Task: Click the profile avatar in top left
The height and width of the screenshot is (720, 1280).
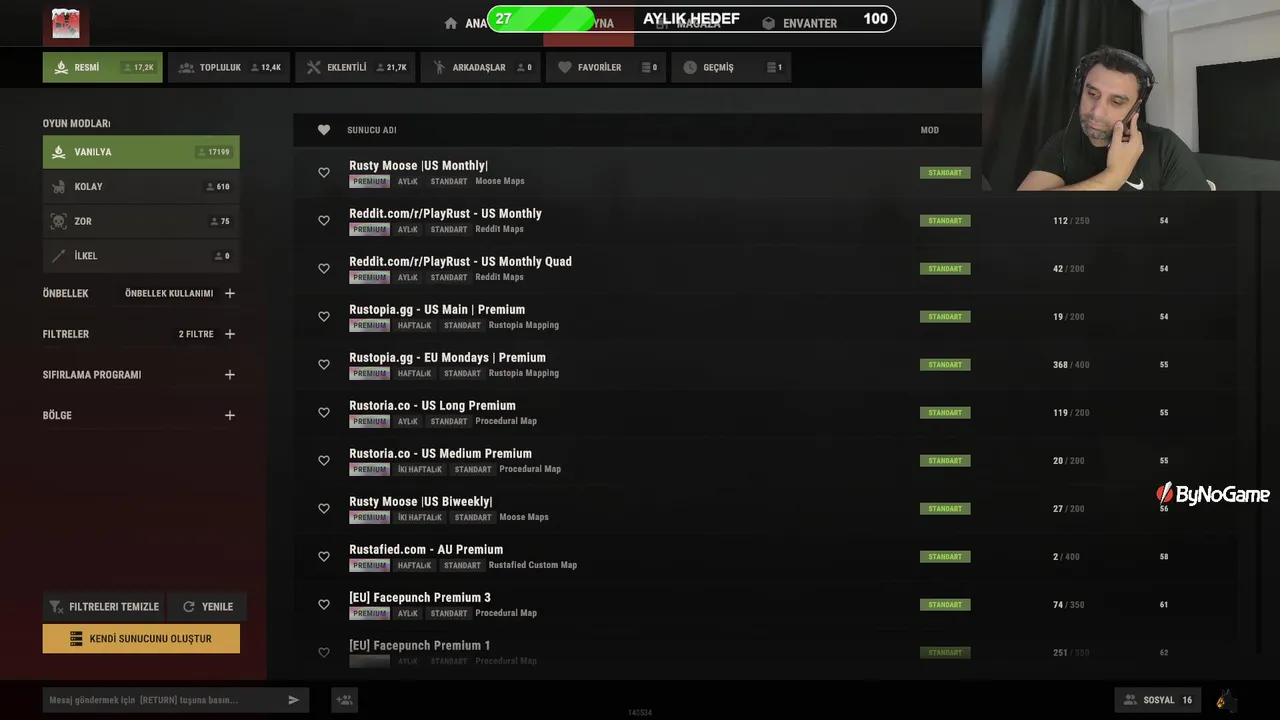Action: (66, 24)
